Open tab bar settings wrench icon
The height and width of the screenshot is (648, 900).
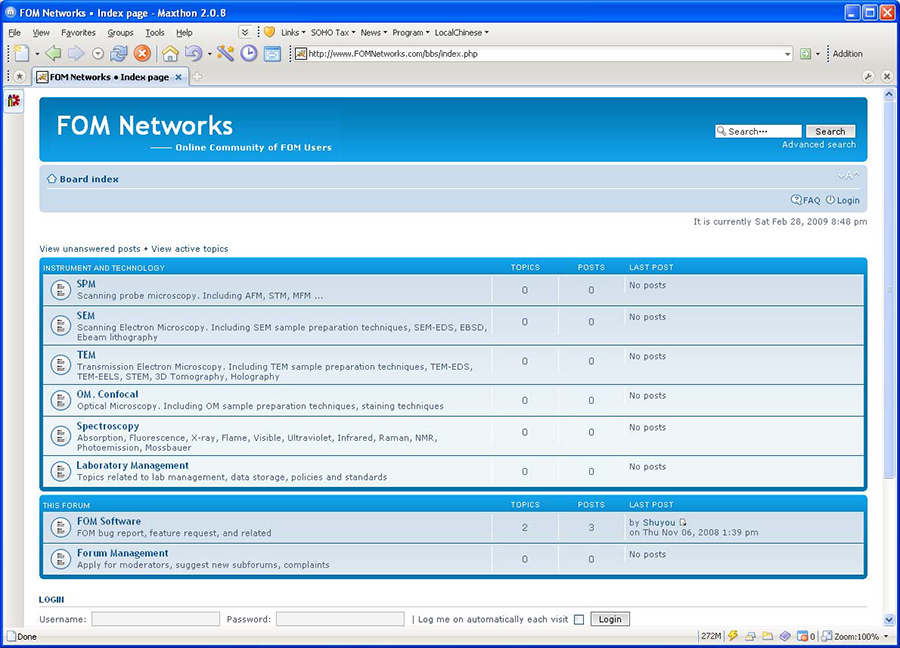[868, 76]
